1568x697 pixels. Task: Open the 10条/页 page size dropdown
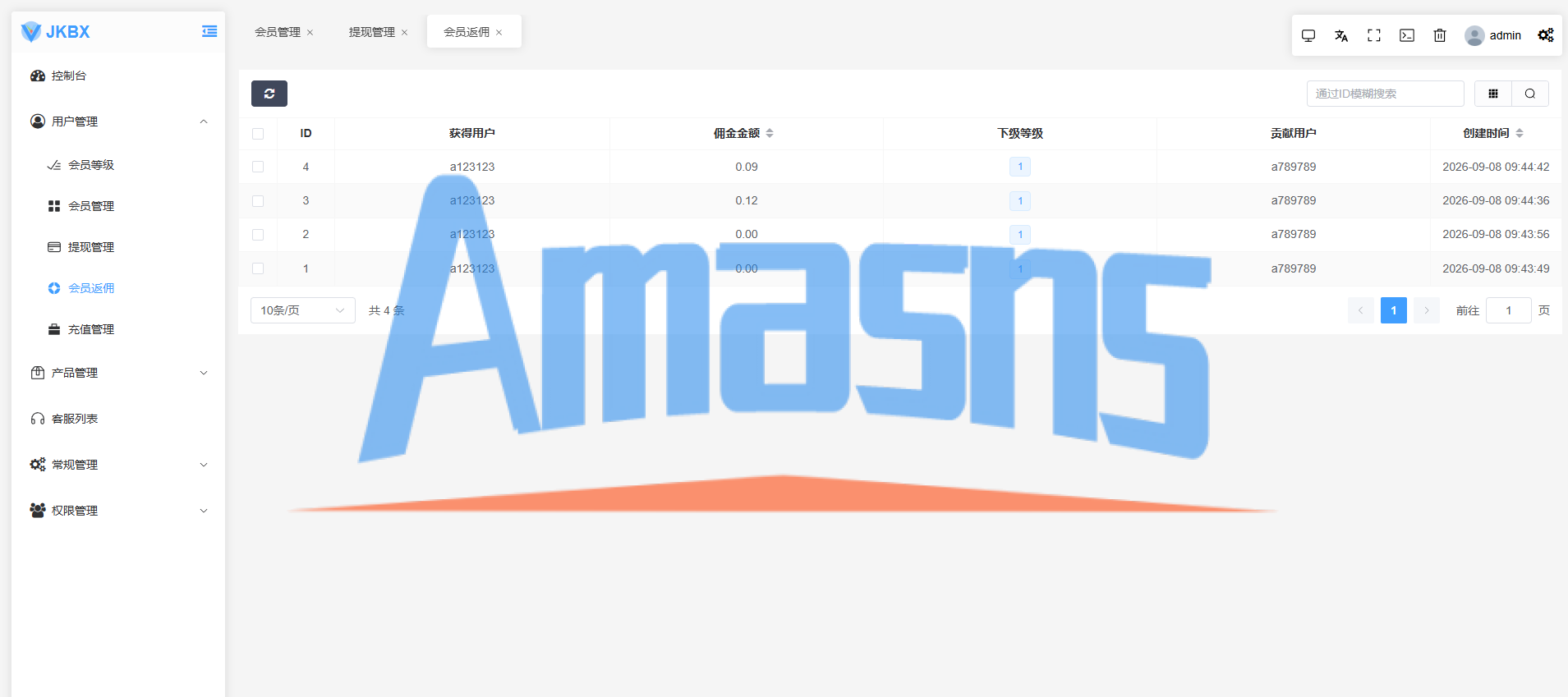(x=302, y=310)
